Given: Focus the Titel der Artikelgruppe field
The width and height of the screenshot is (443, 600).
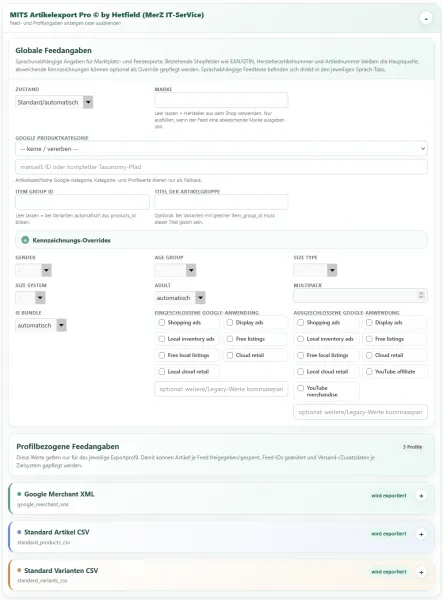Looking at the screenshot, I should (x=221, y=202).
